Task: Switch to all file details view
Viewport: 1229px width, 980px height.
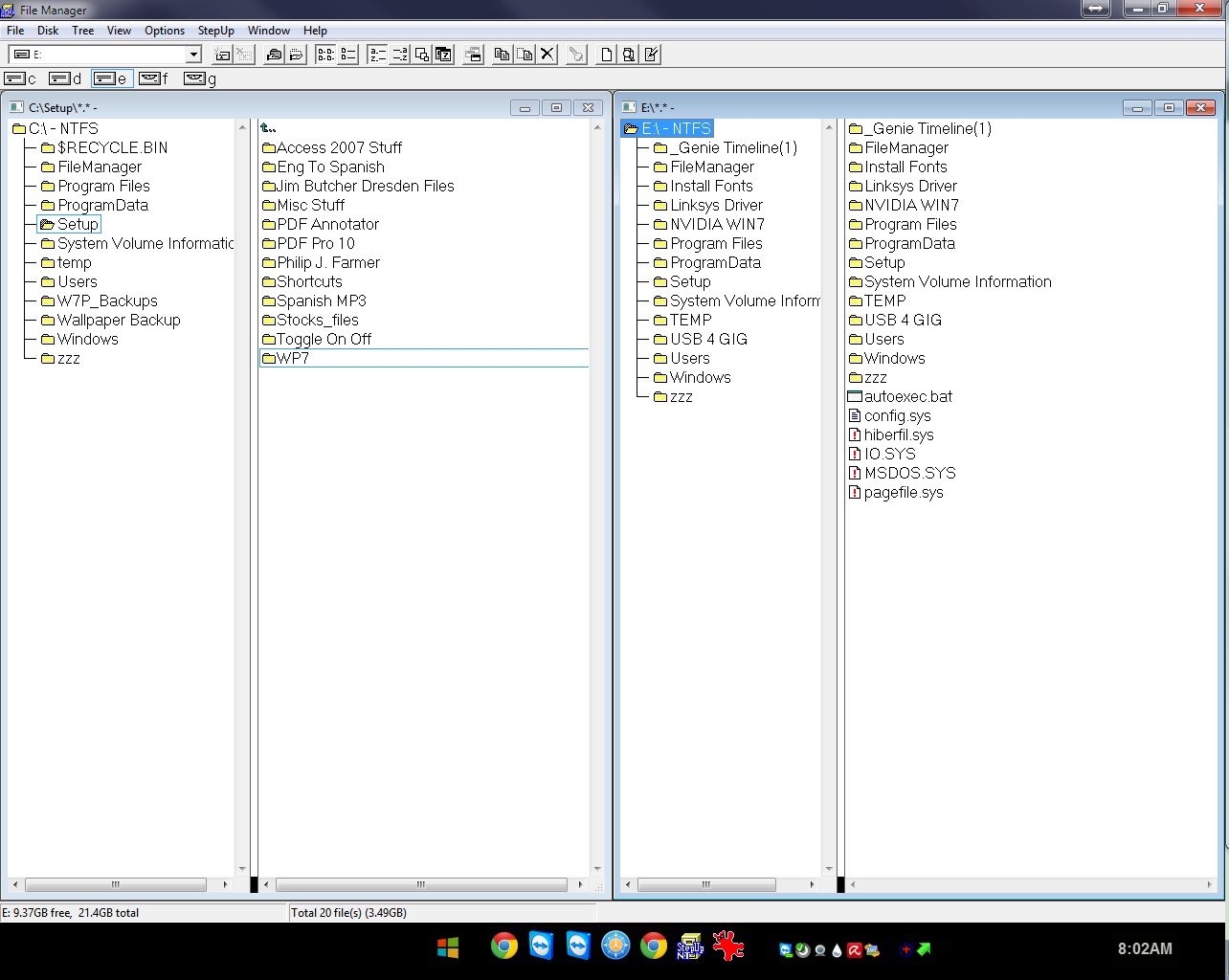Action: (x=348, y=55)
